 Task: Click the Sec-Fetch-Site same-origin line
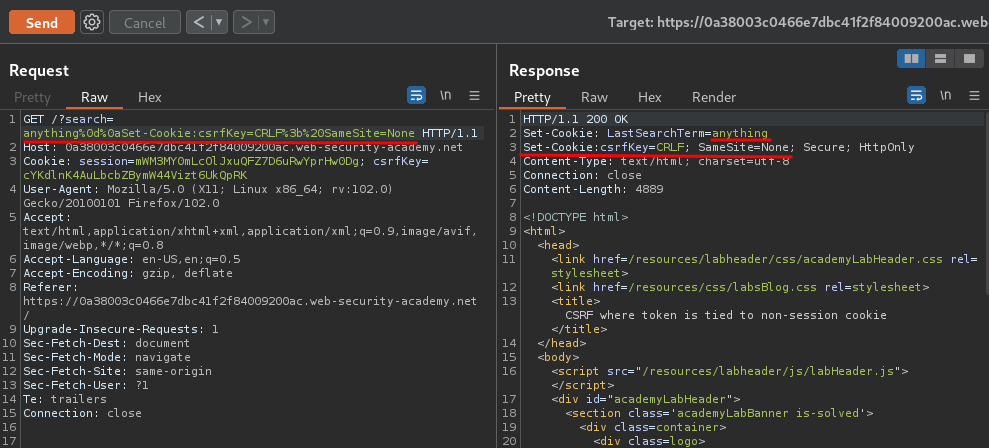tap(117, 371)
